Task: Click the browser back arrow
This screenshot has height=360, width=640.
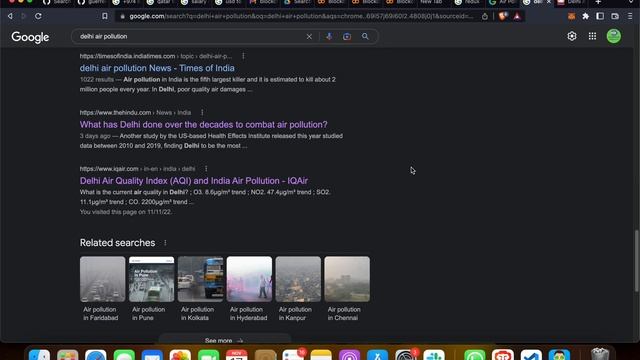Action: click(x=10, y=16)
